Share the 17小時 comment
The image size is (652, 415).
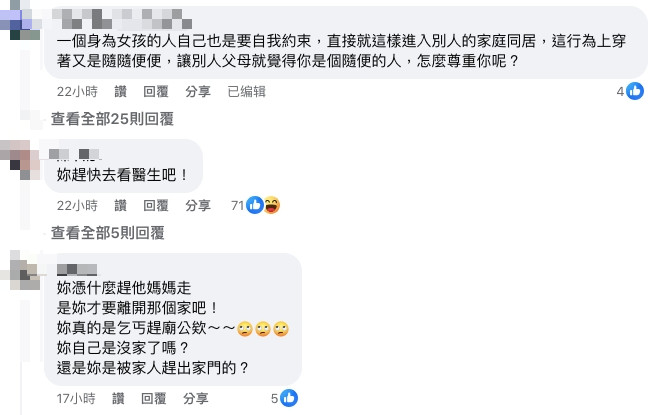pos(195,399)
